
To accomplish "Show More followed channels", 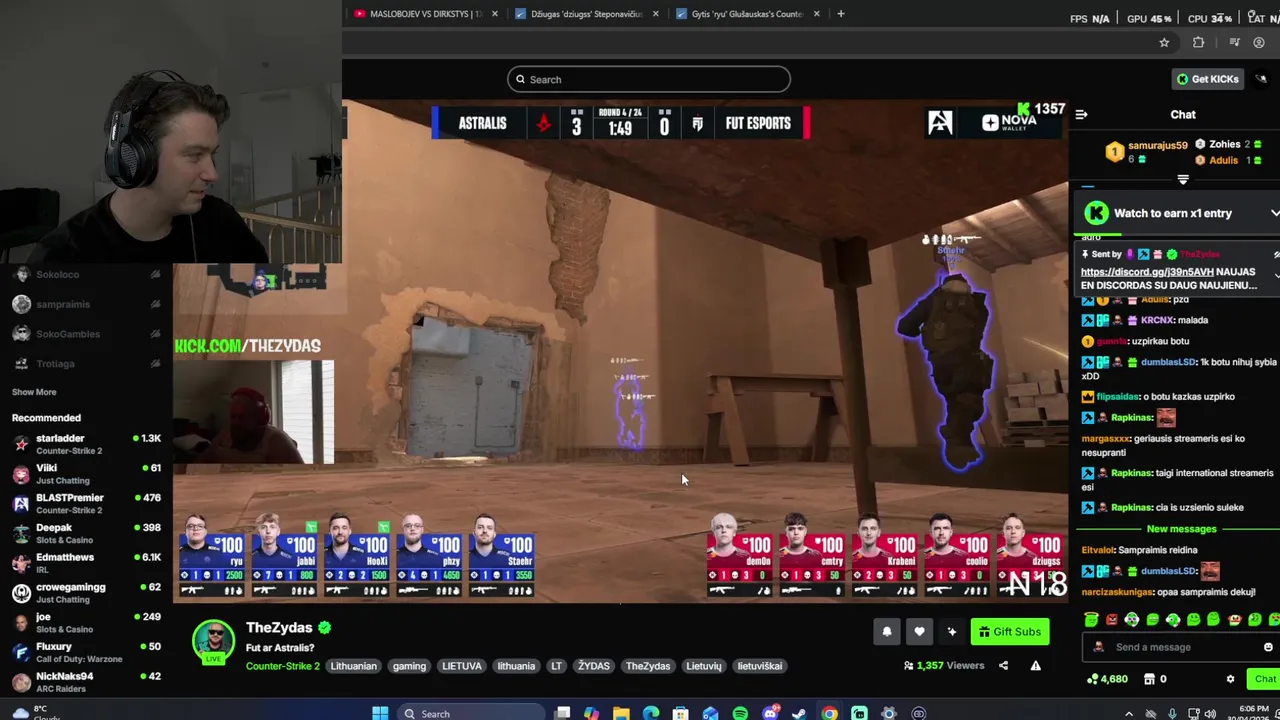I will [x=34, y=392].
